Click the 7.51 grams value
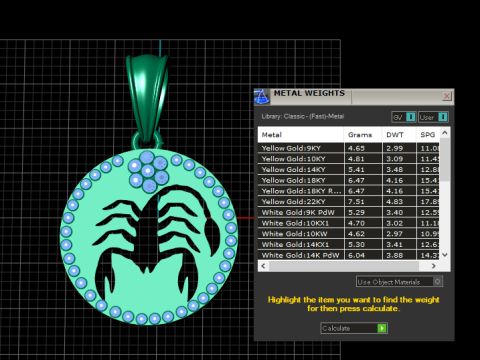 356,201
